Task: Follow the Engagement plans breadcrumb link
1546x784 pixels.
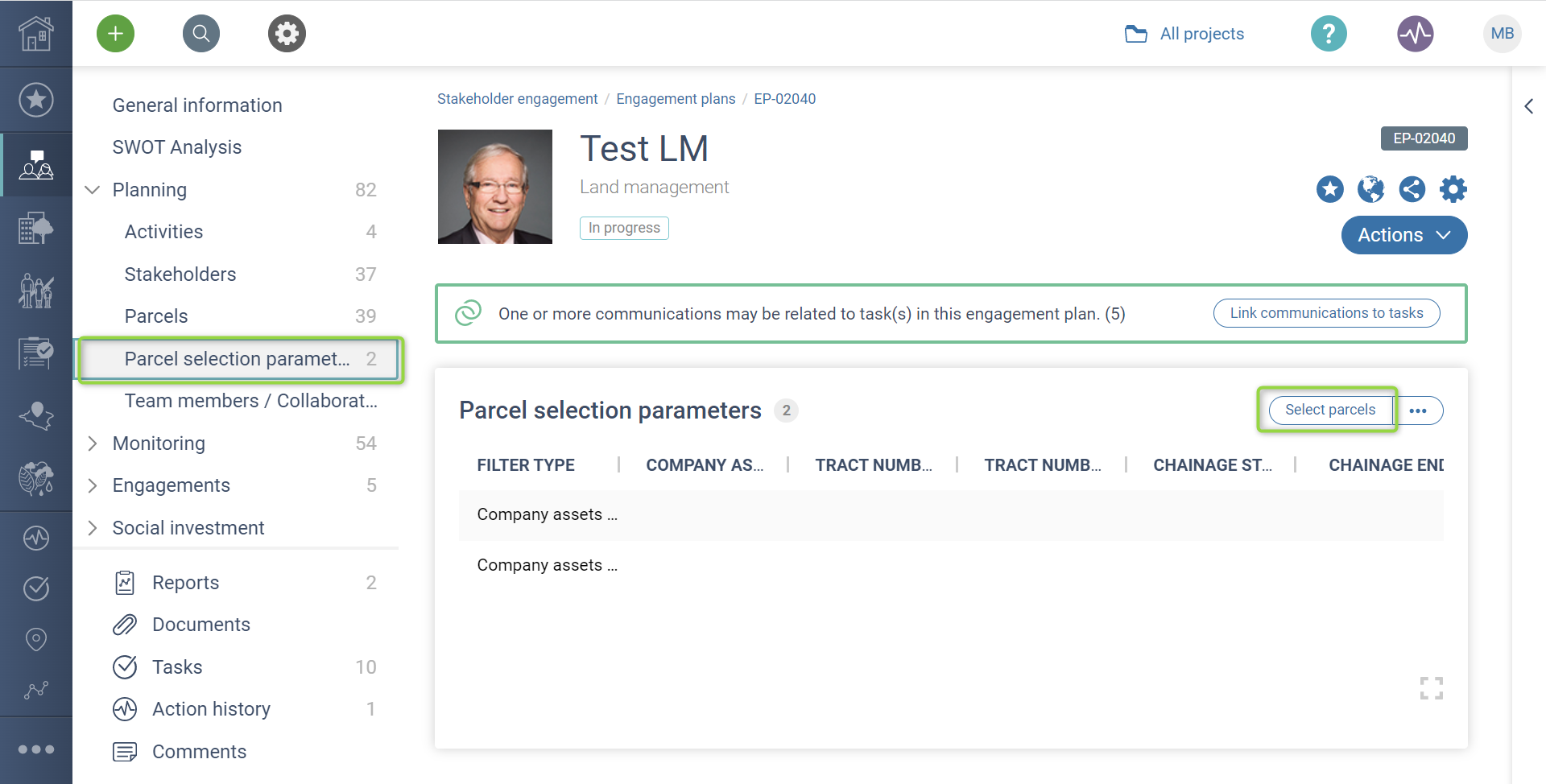Action: coord(676,99)
